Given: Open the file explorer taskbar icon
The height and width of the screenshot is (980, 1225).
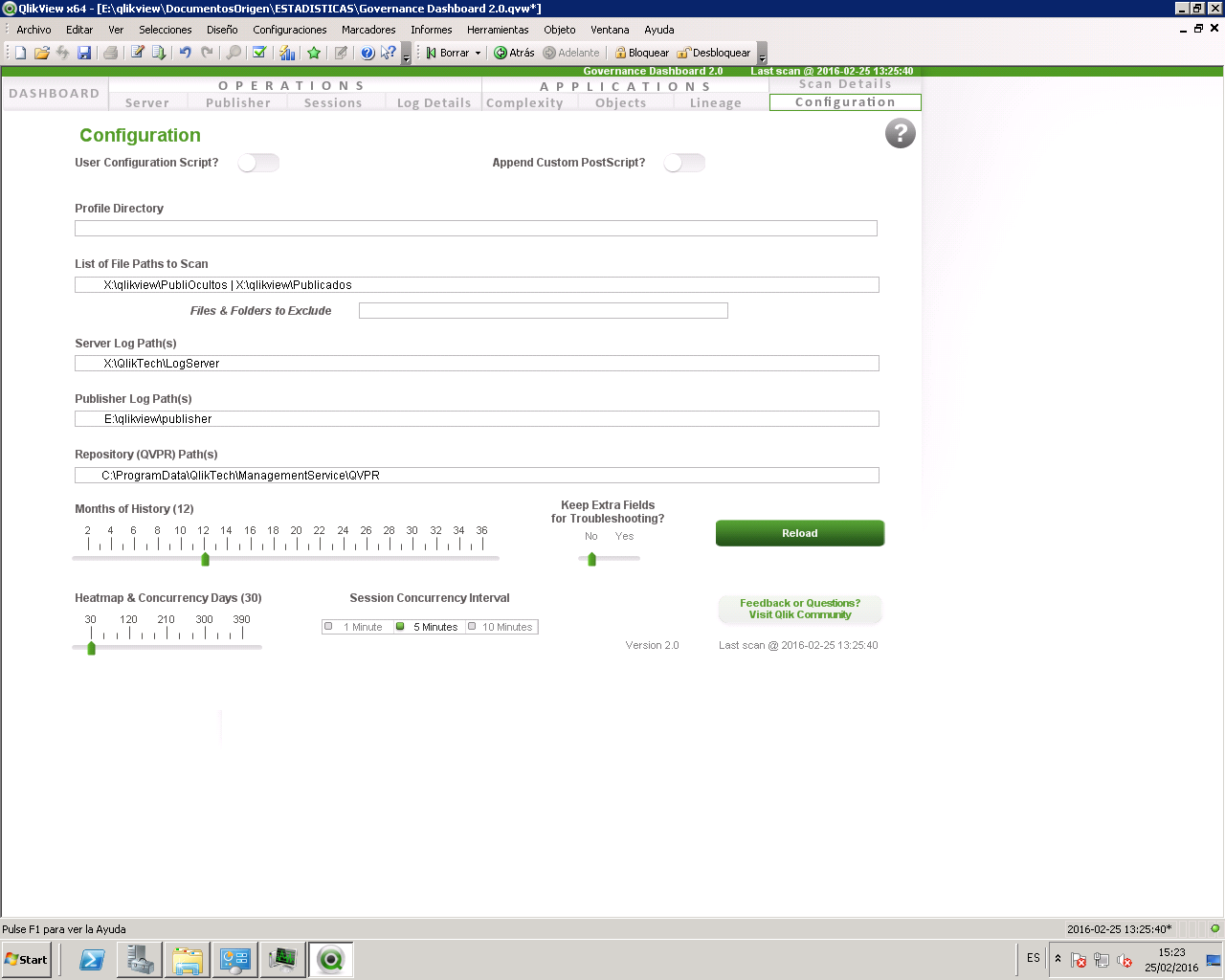Looking at the screenshot, I should tap(188, 960).
